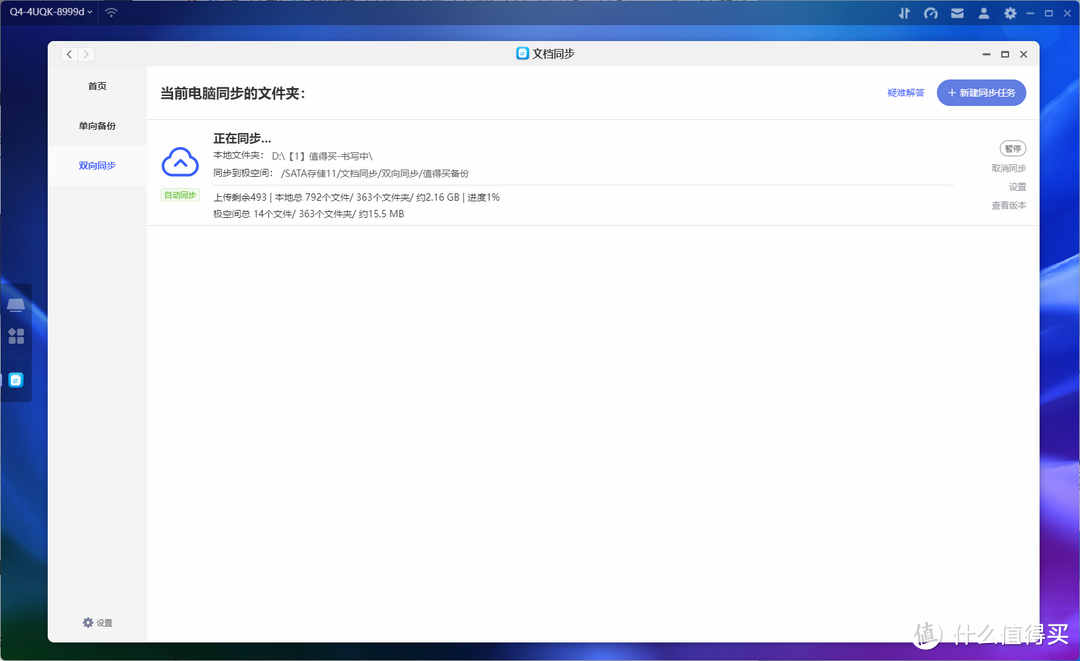Open the mail messages icon

pyautogui.click(x=957, y=13)
